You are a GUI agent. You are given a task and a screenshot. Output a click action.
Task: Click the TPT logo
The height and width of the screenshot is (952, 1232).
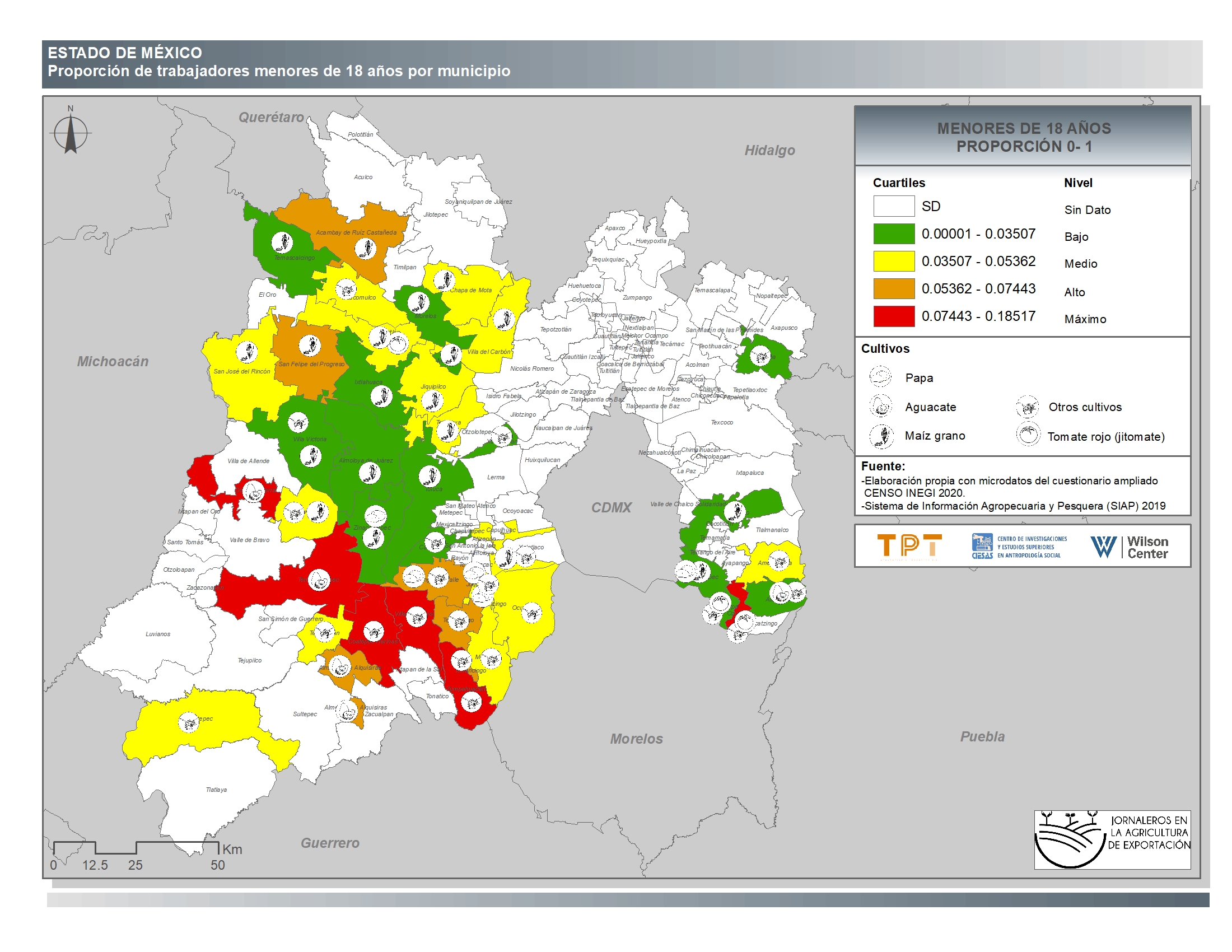pos(909,545)
